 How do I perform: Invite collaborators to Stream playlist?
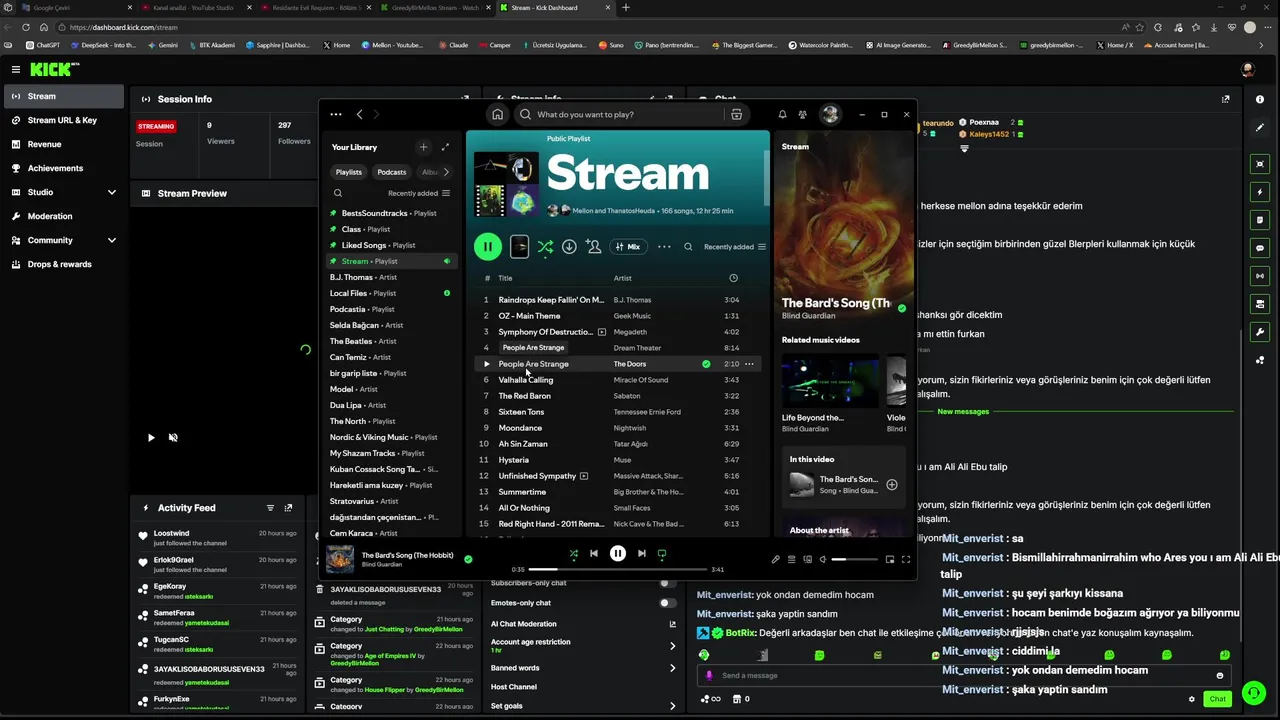594,246
